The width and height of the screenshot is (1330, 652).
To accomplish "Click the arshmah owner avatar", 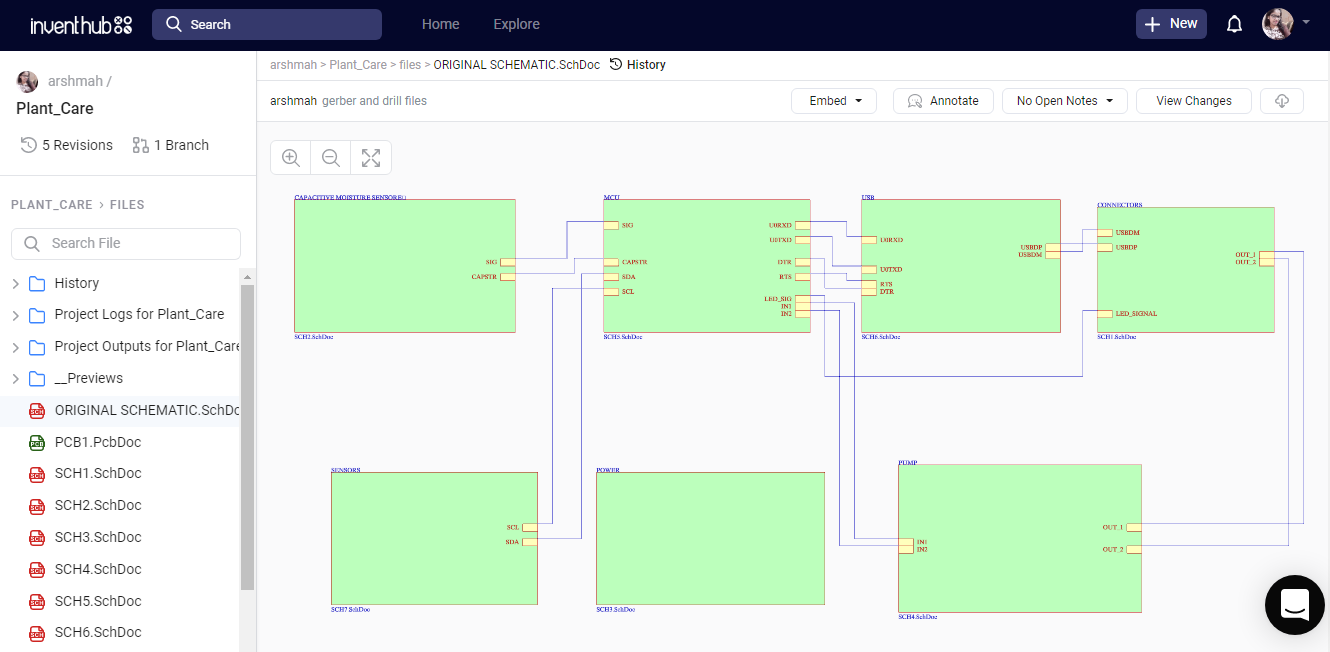I will coord(28,81).
